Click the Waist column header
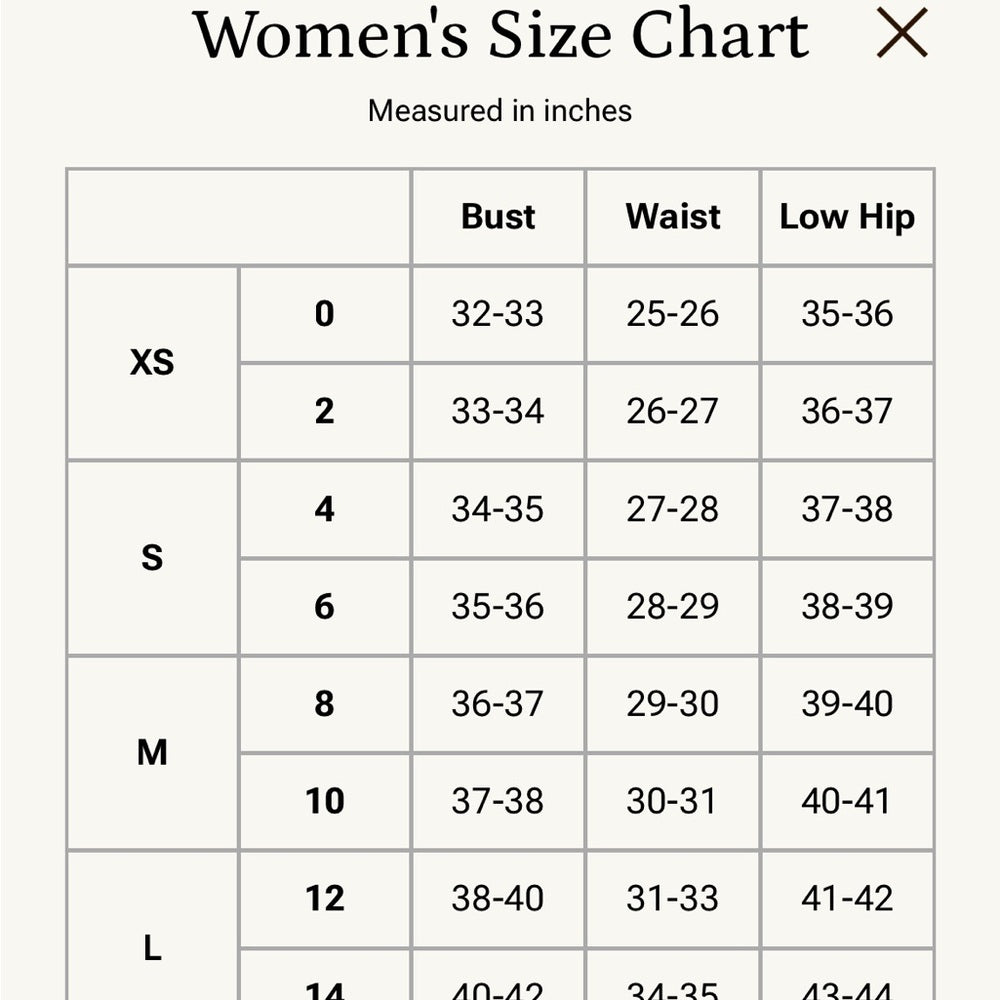1000x1000 pixels. [x=673, y=217]
